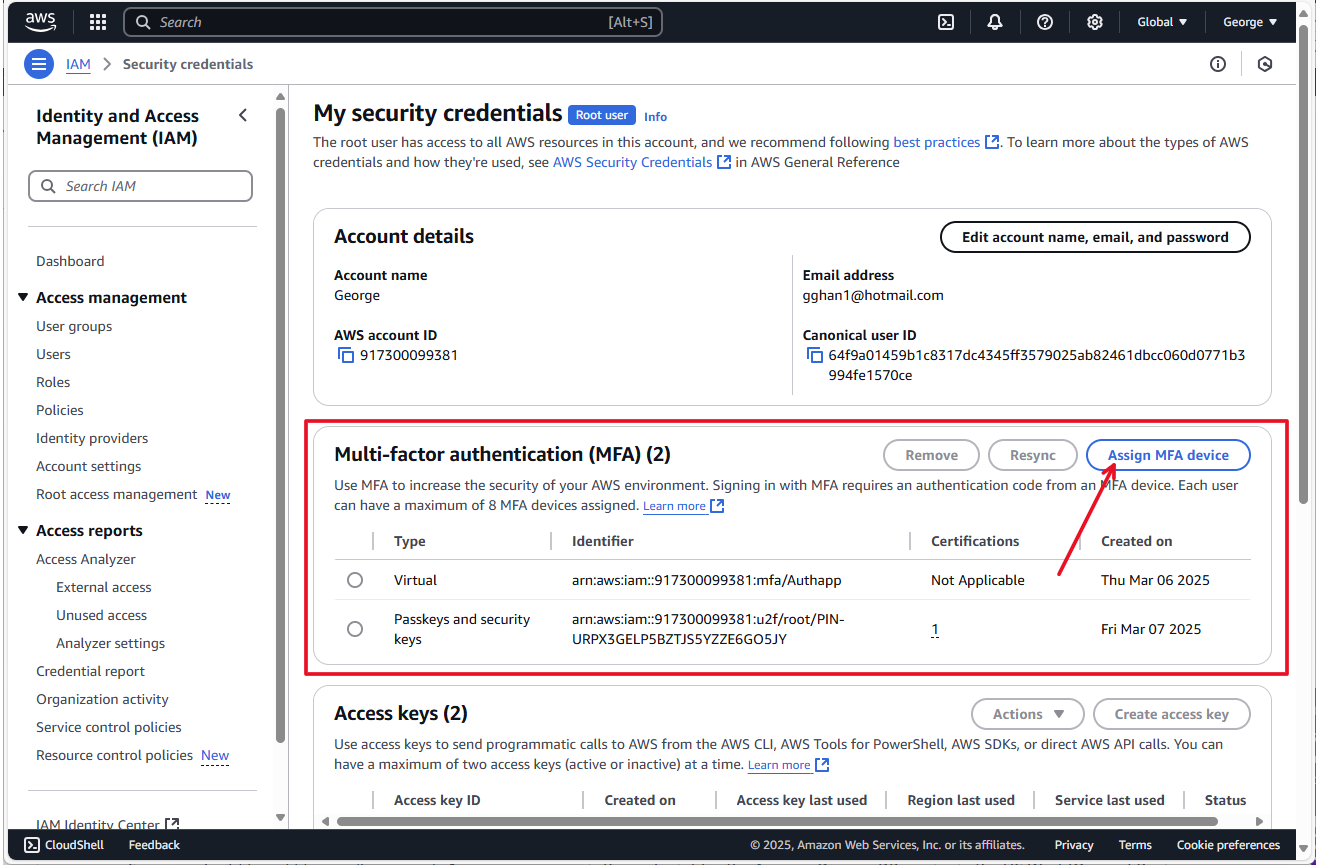Open Dashboard in the sidebar
This screenshot has width=1320, height=866.
click(70, 261)
